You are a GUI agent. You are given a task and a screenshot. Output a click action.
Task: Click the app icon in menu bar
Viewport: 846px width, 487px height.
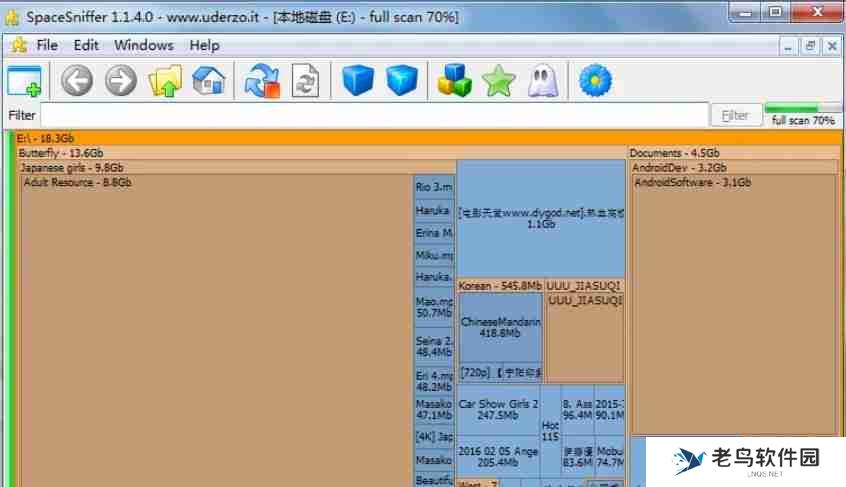click(x=18, y=45)
